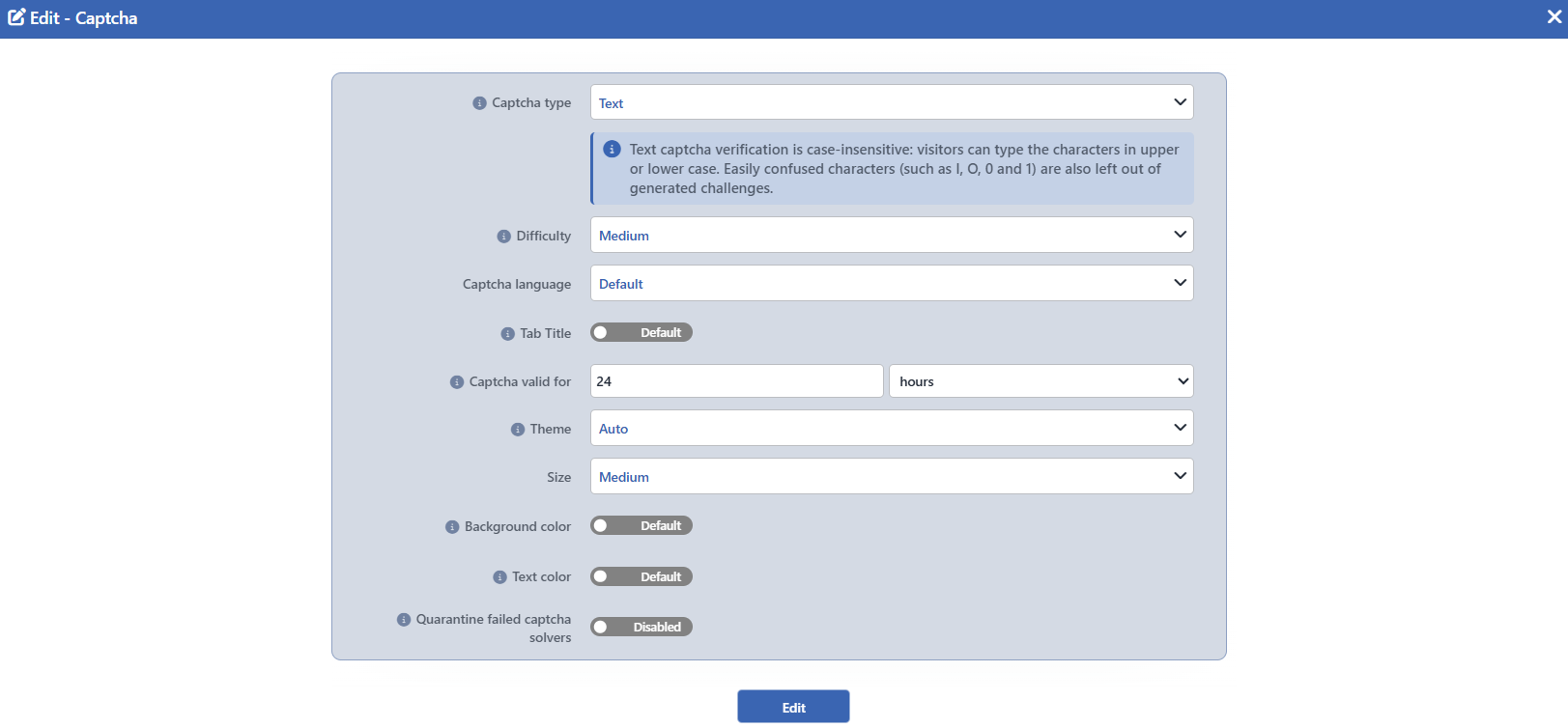Click the info icon next to Background color
Viewport: 1568px width, 728px height.
point(452,527)
